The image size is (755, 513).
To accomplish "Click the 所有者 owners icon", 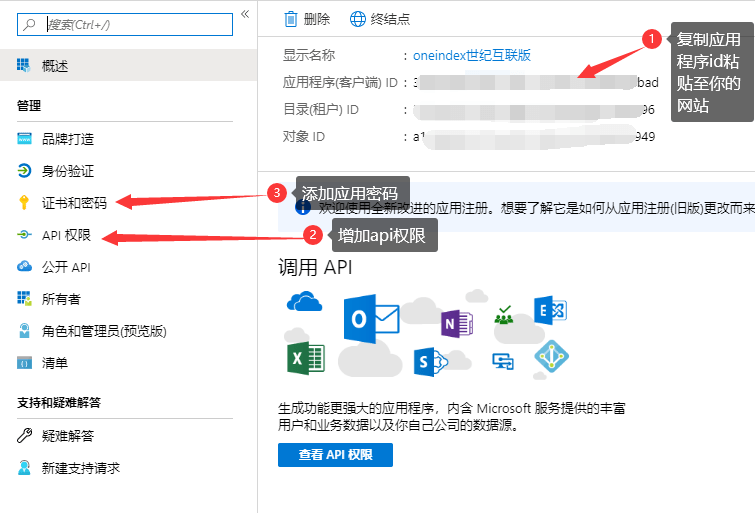I will [24, 299].
